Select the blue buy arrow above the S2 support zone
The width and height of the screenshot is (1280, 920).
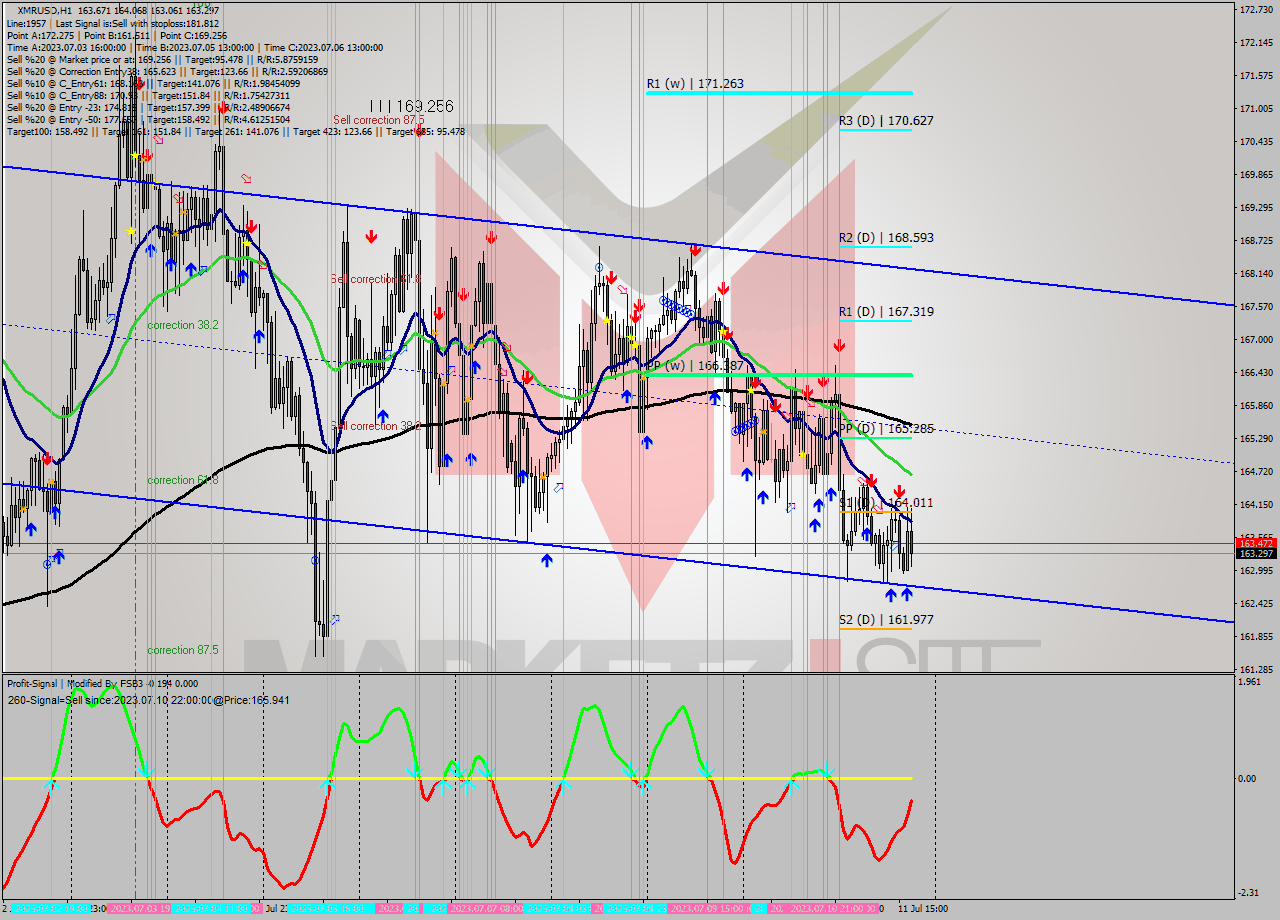891,594
